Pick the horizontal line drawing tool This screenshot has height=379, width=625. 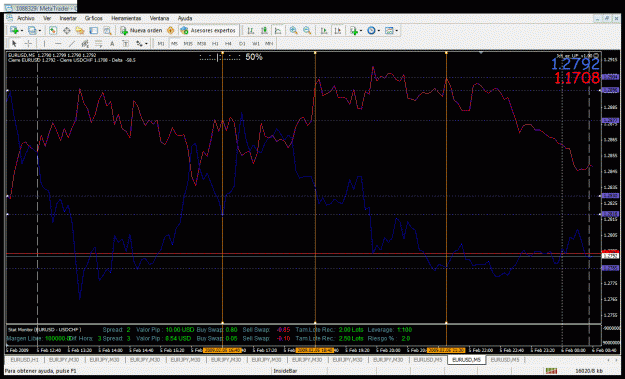(x=58, y=43)
